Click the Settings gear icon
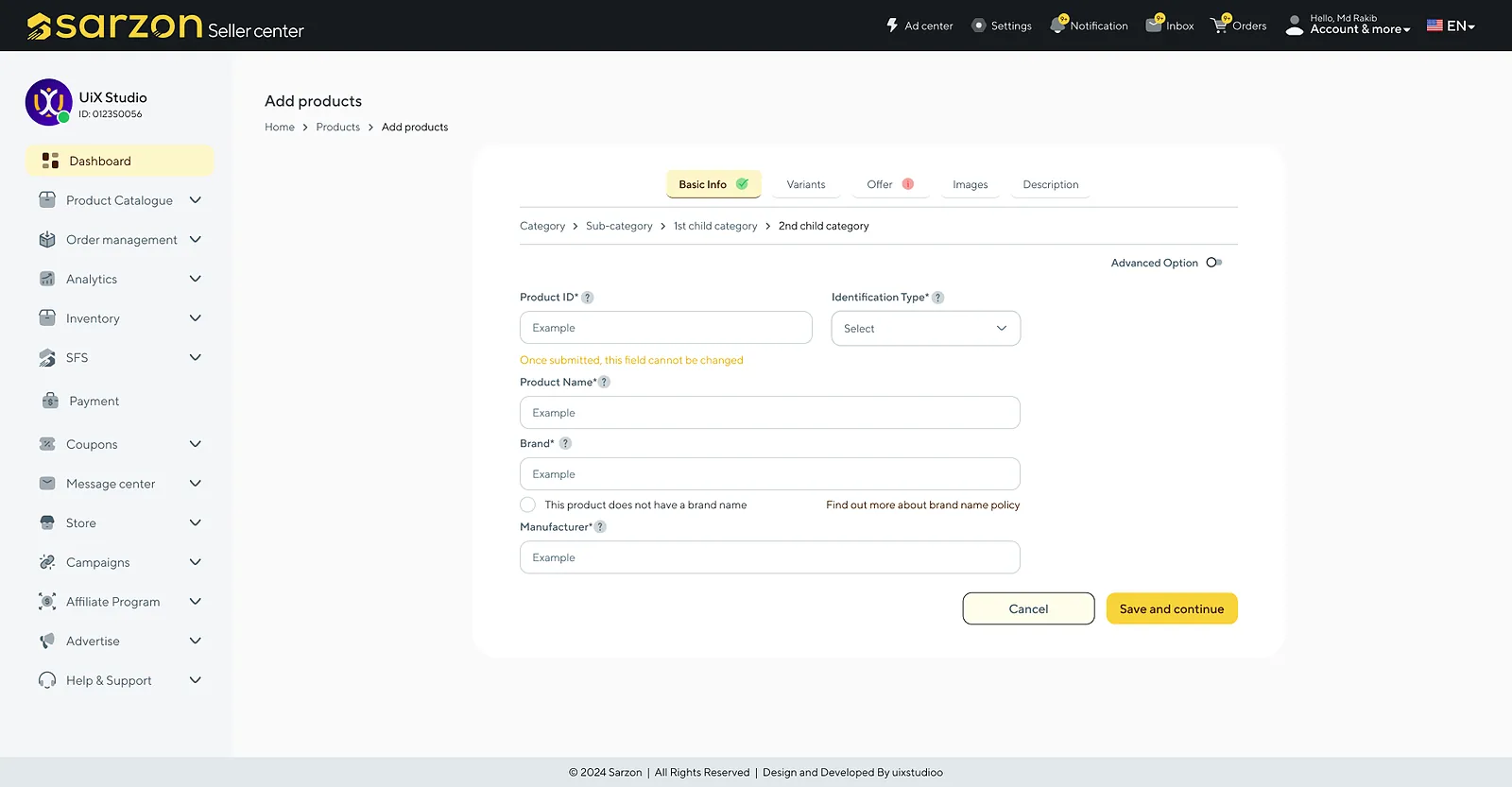 979,26
